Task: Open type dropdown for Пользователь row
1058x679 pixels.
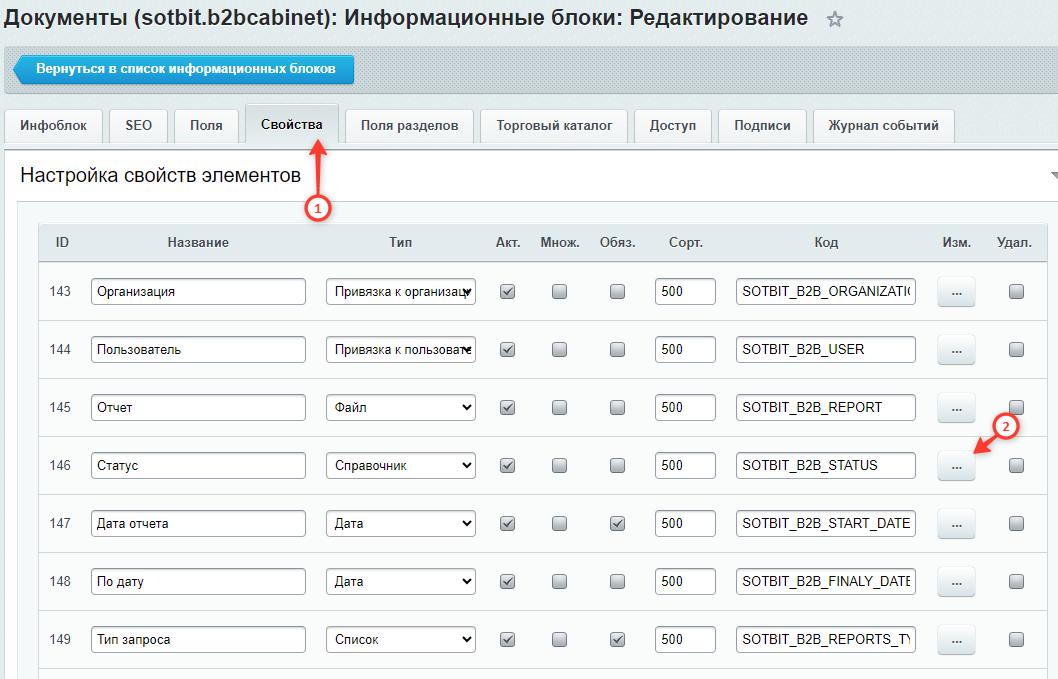Action: point(401,350)
